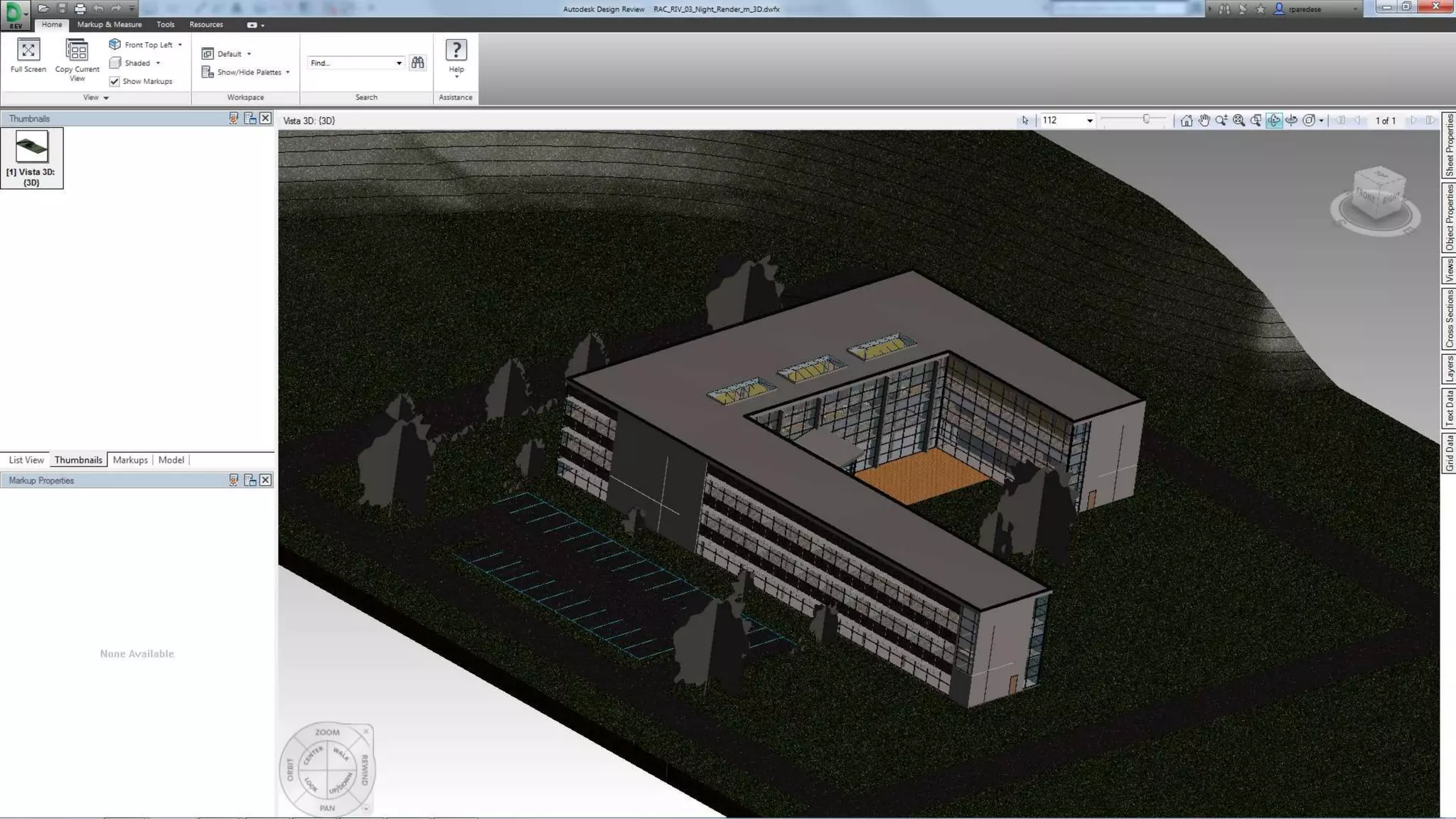
Task: Activate the Orbit tool icon
Action: tap(1273, 120)
